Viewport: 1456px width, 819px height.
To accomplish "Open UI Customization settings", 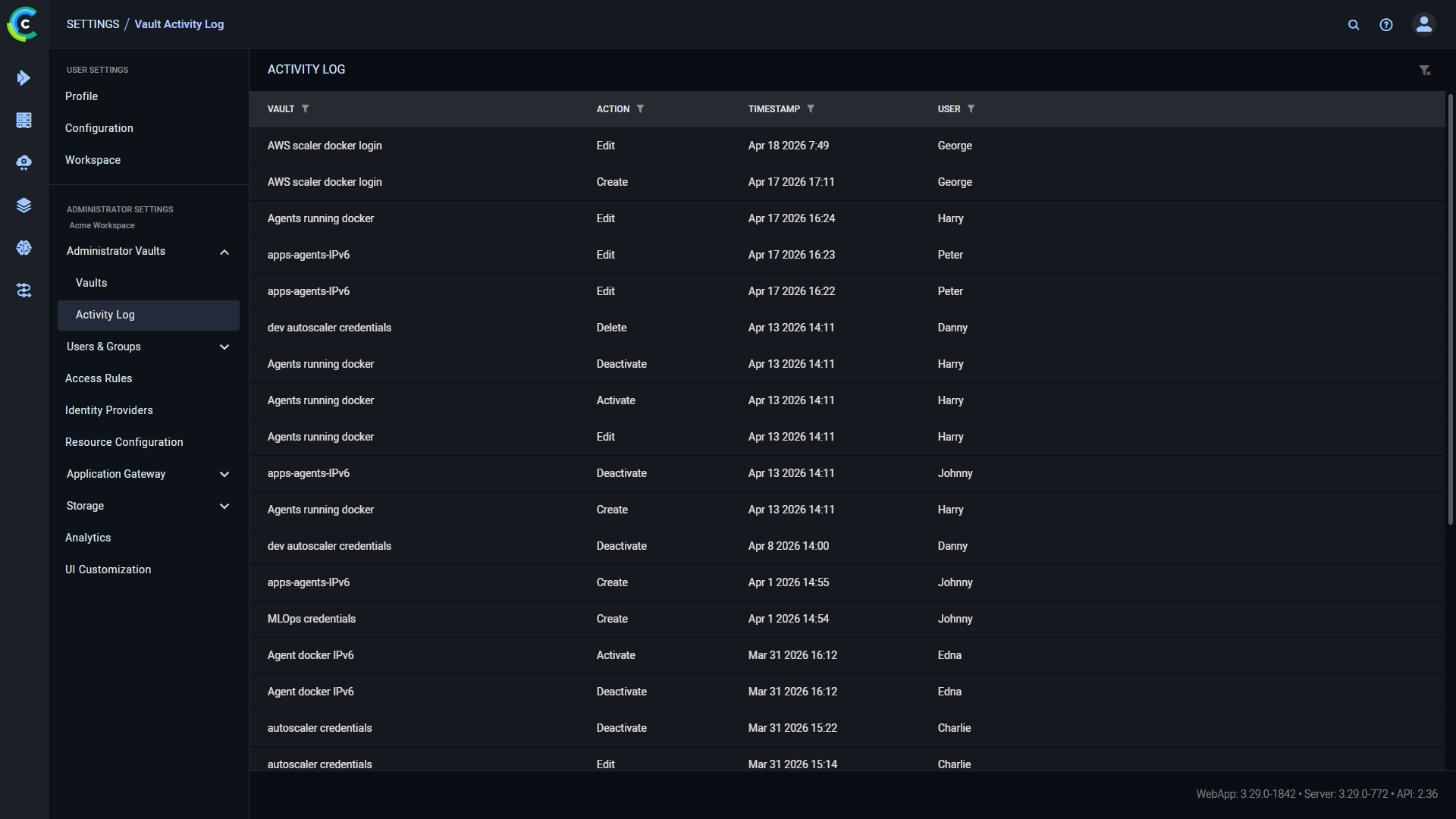I will tap(108, 570).
